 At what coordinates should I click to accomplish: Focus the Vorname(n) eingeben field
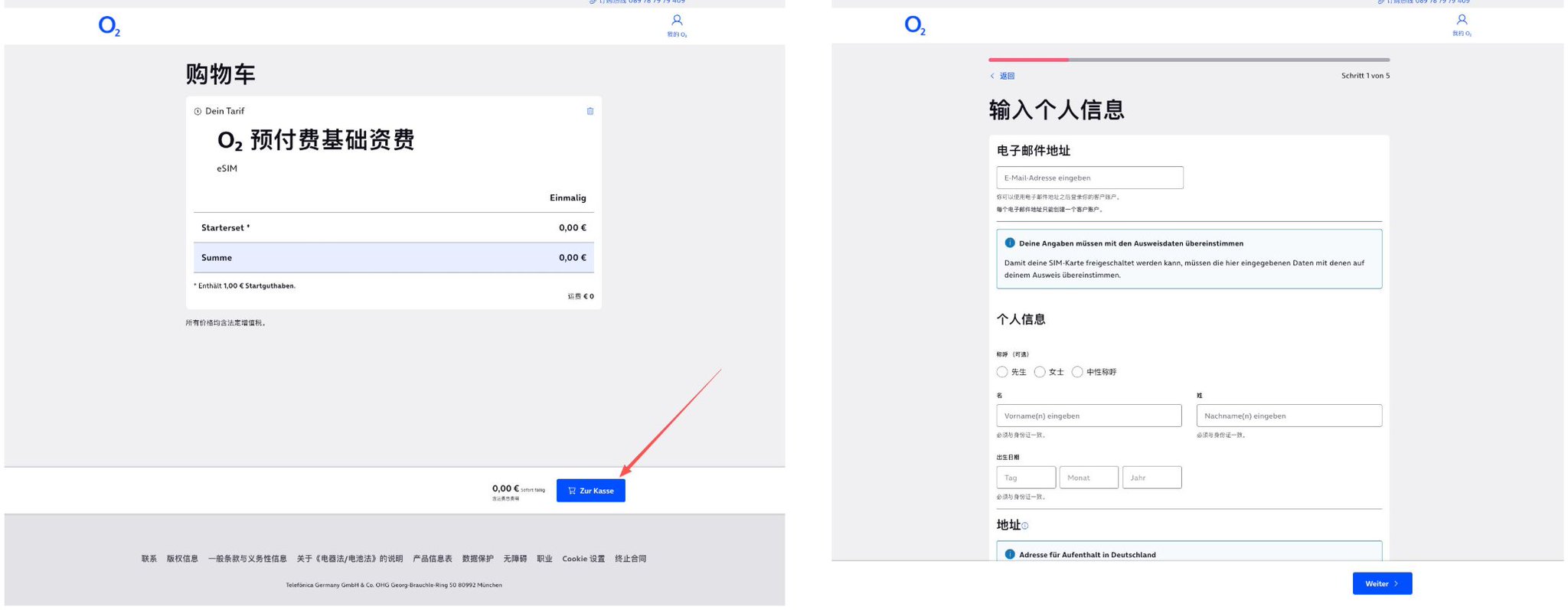1089,416
